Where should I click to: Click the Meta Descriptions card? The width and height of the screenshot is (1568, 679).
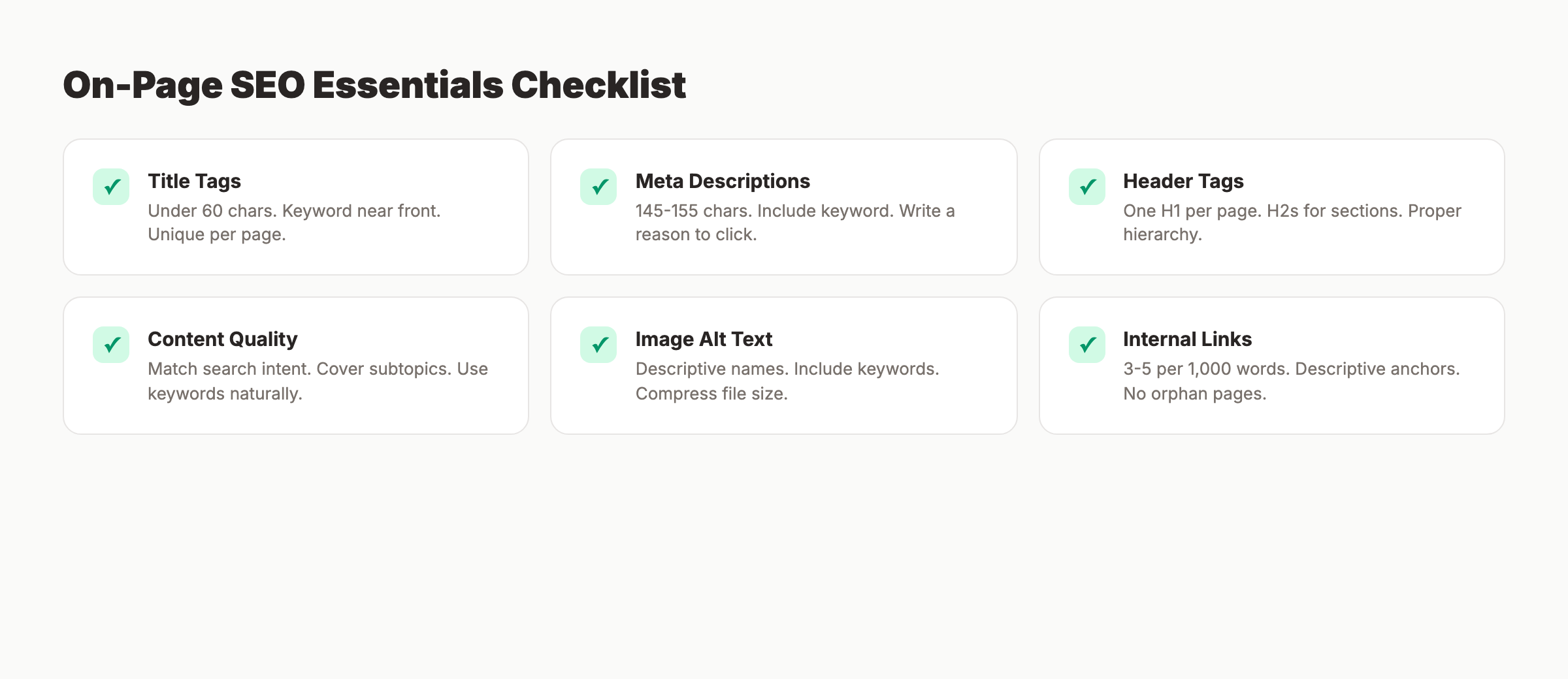point(783,206)
